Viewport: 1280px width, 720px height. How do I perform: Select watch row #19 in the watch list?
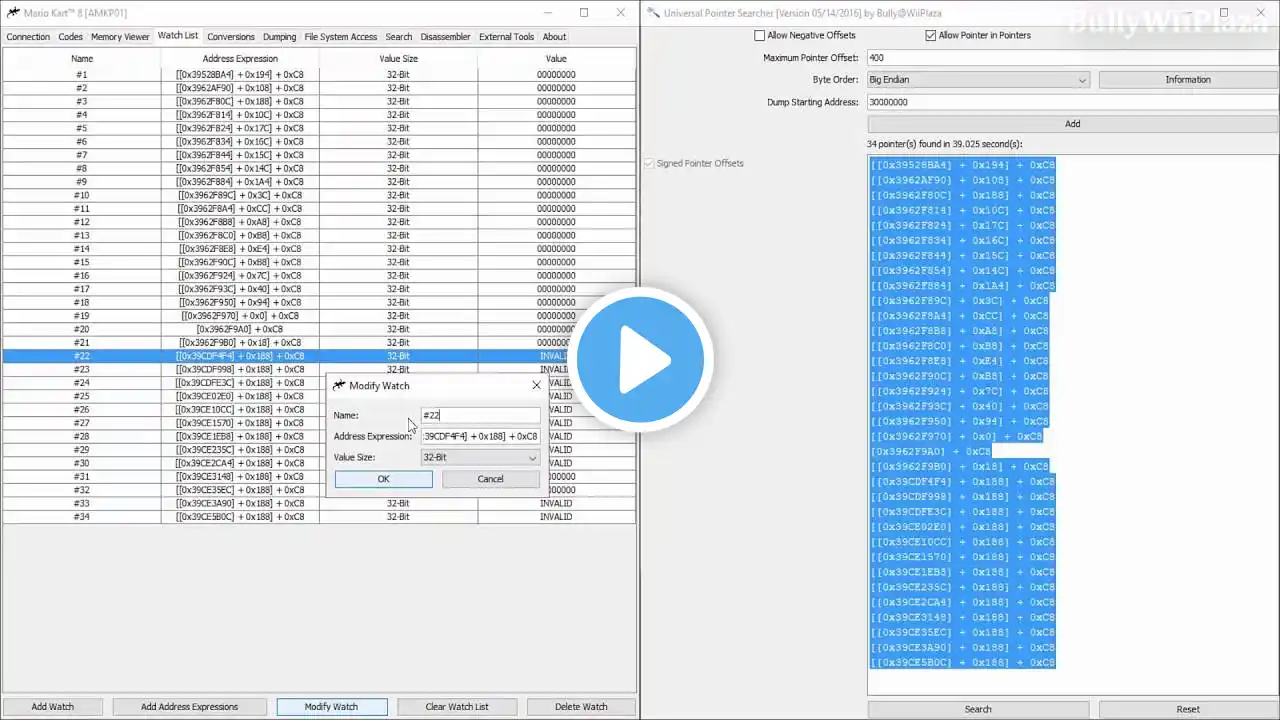(x=319, y=316)
